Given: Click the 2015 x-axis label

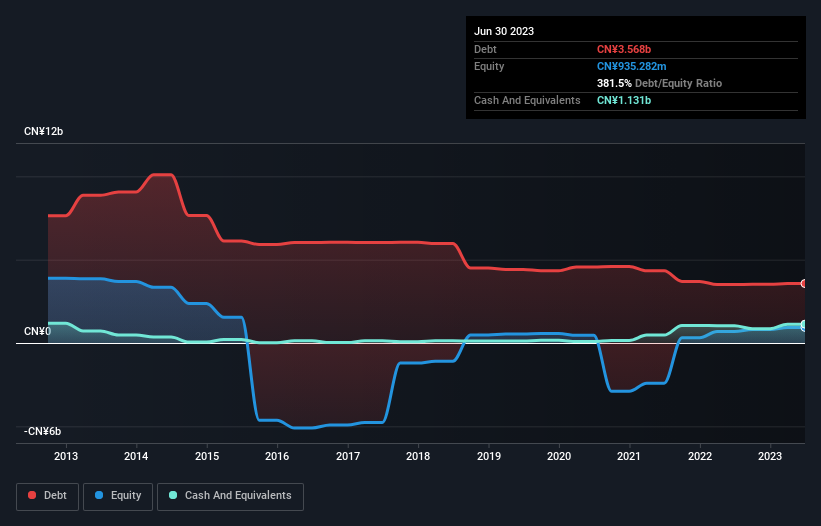Looking at the screenshot, I should point(207,456).
